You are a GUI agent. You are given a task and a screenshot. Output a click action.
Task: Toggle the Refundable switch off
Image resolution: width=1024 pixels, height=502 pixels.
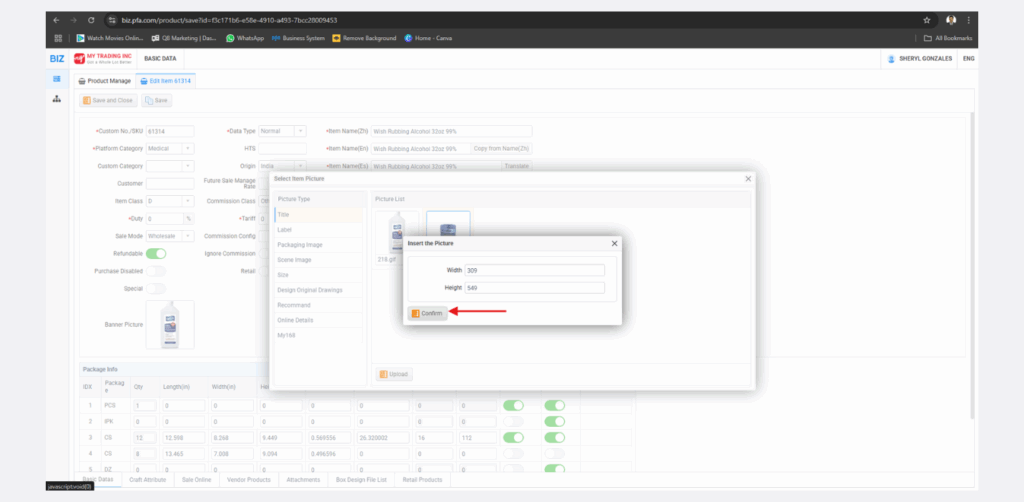[156, 253]
